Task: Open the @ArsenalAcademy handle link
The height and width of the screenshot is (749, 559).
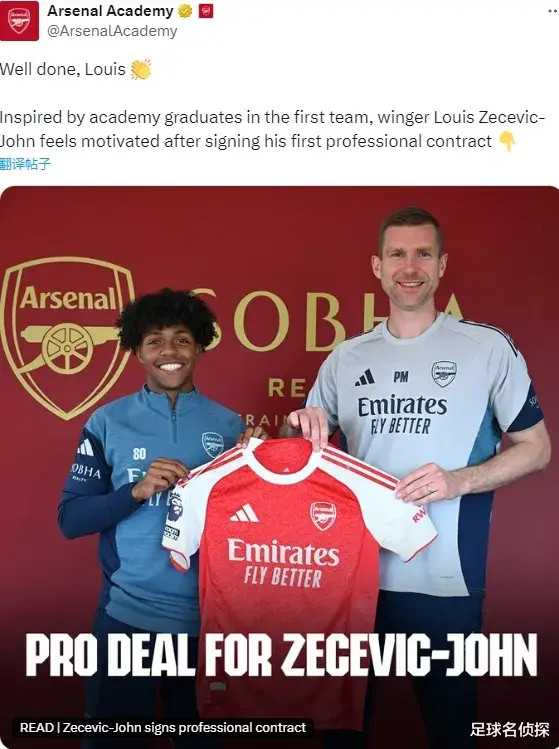Action: click(112, 31)
